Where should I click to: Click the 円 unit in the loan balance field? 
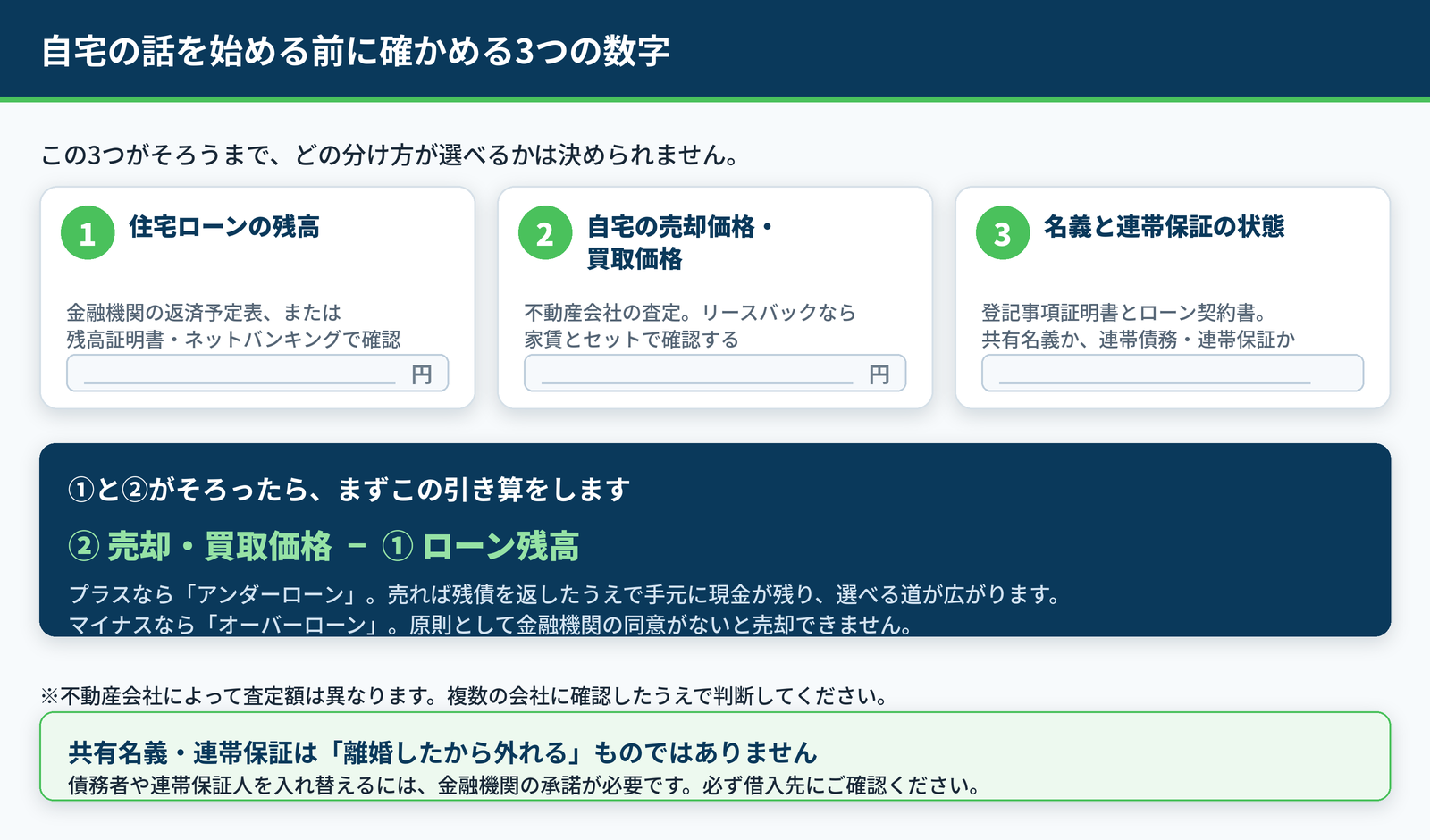[x=422, y=374]
